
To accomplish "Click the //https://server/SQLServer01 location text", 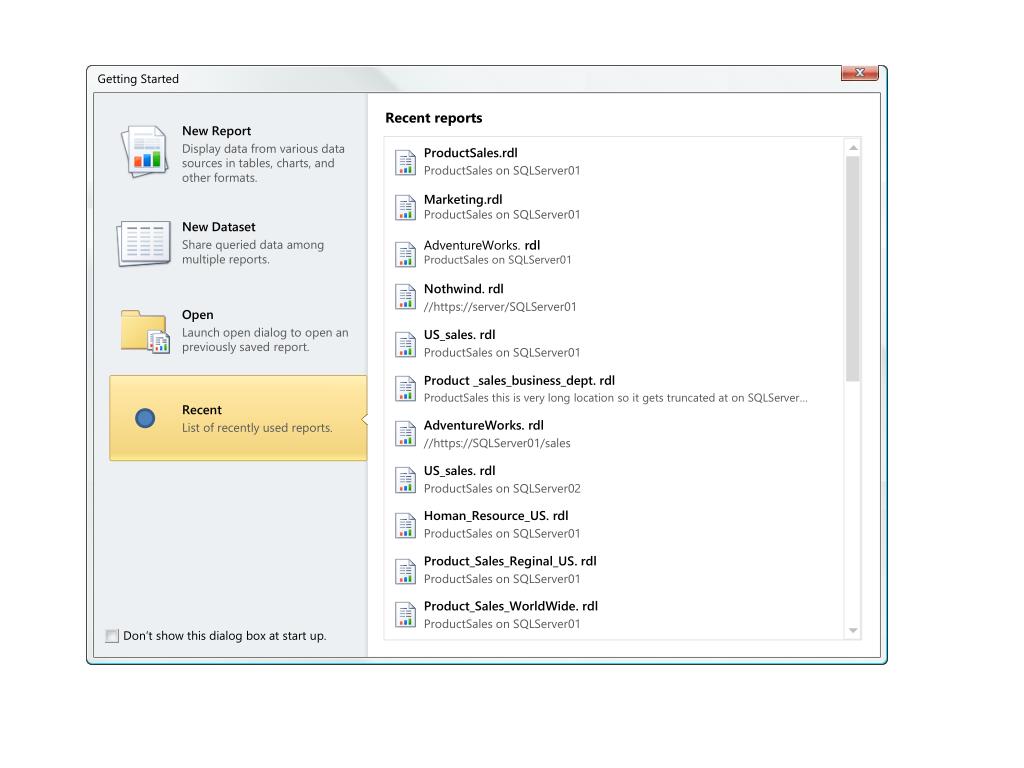I will tap(500, 306).
